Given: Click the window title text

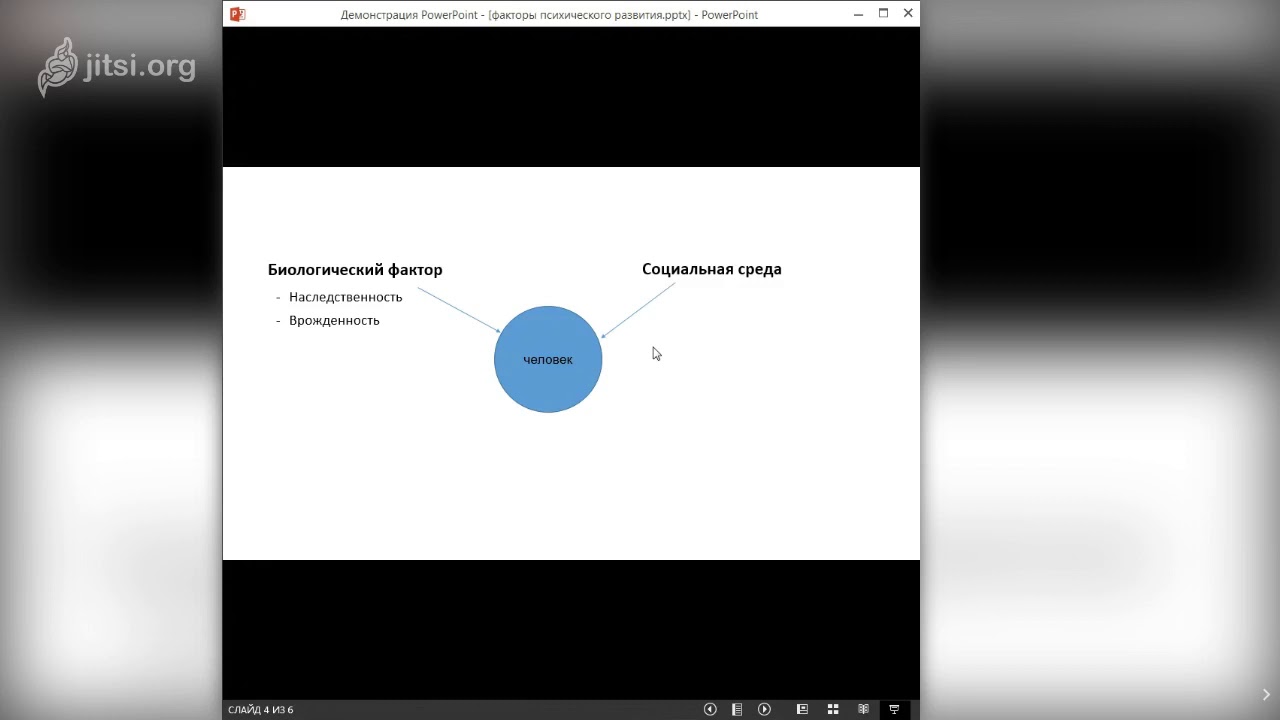Looking at the screenshot, I should [549, 15].
